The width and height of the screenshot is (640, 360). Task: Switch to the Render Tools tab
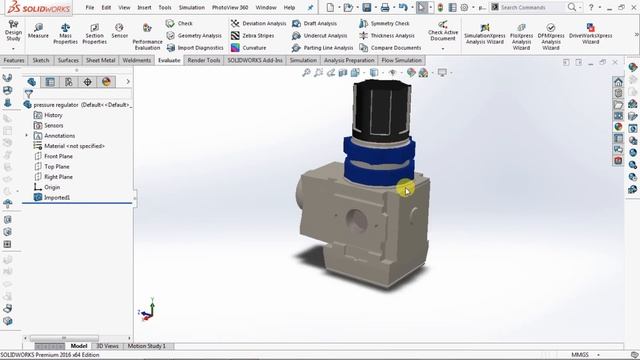[x=204, y=60]
